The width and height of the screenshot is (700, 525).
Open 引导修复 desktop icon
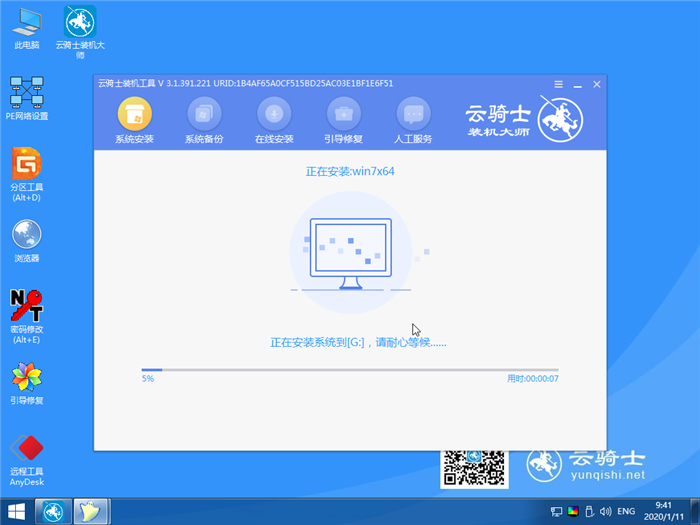tap(27, 384)
